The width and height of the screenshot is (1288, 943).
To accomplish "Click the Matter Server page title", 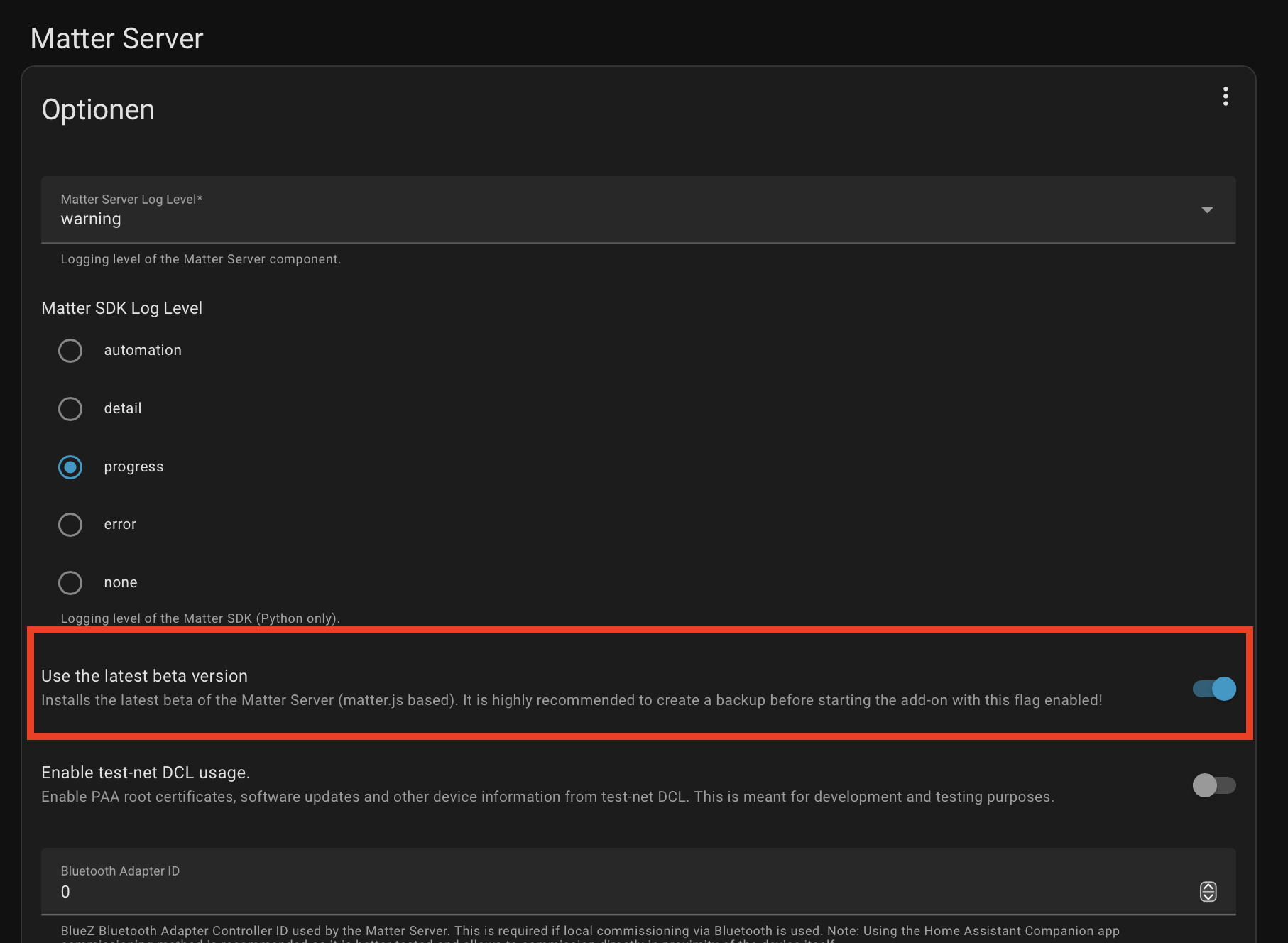I will pyautogui.click(x=117, y=38).
